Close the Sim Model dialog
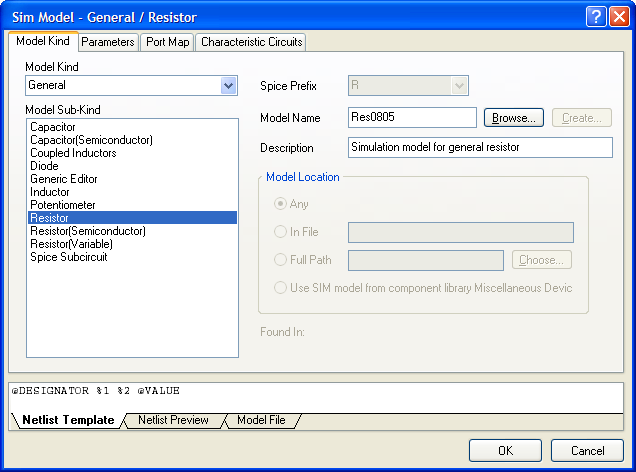Screen dimensions: 636x472 coord(620,16)
